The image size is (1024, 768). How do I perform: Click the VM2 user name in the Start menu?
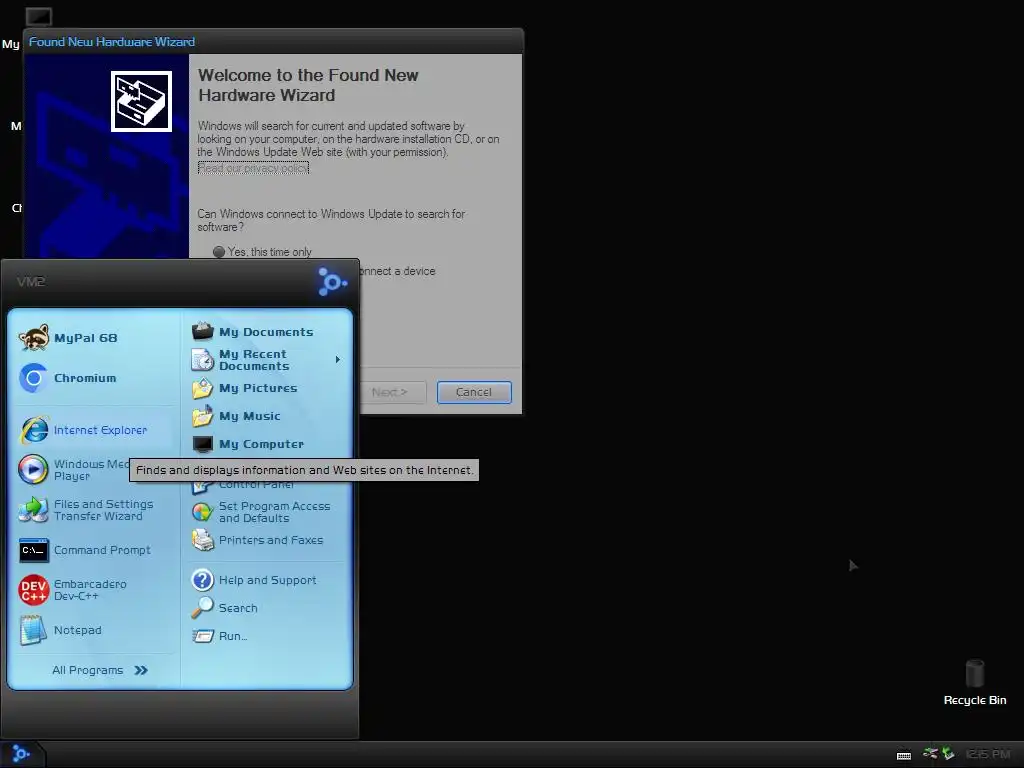31,281
